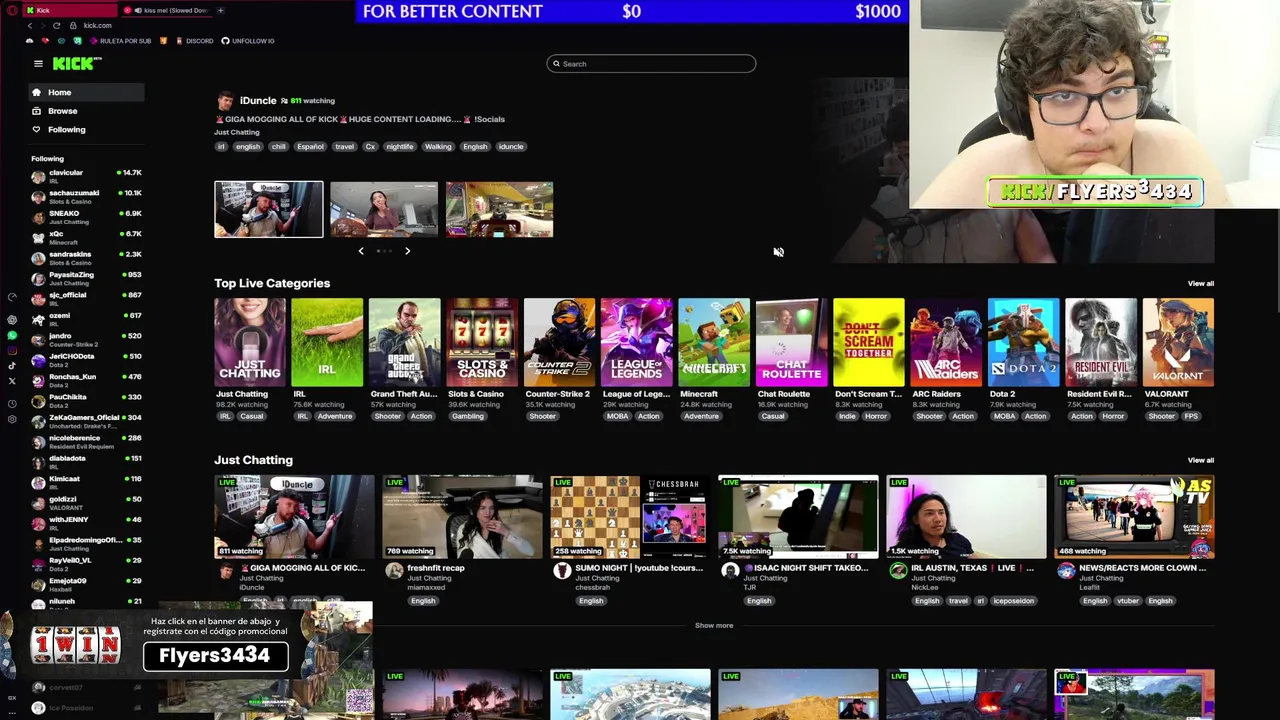Open the VALORANT category card

[1178, 342]
